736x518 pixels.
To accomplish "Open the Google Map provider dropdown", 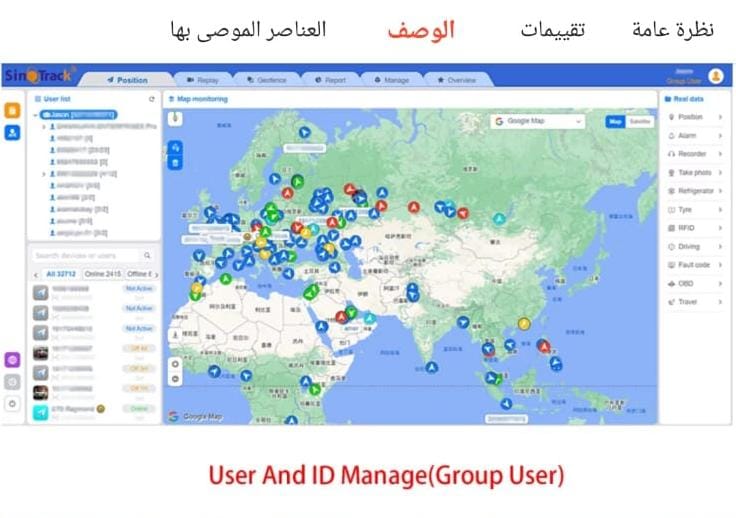I will coord(538,121).
